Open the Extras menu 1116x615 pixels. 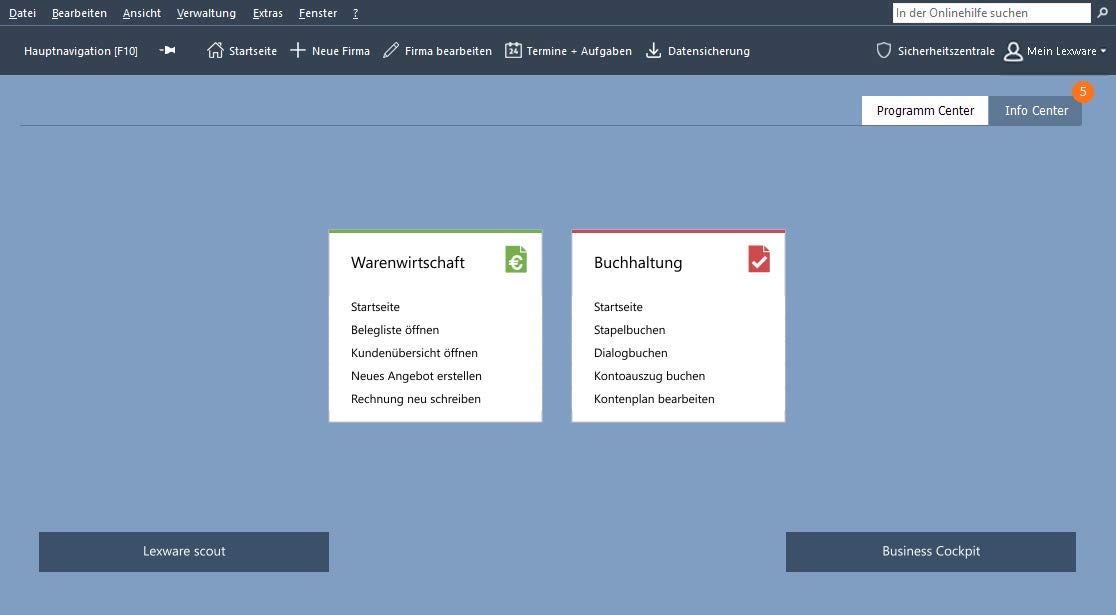pos(268,13)
